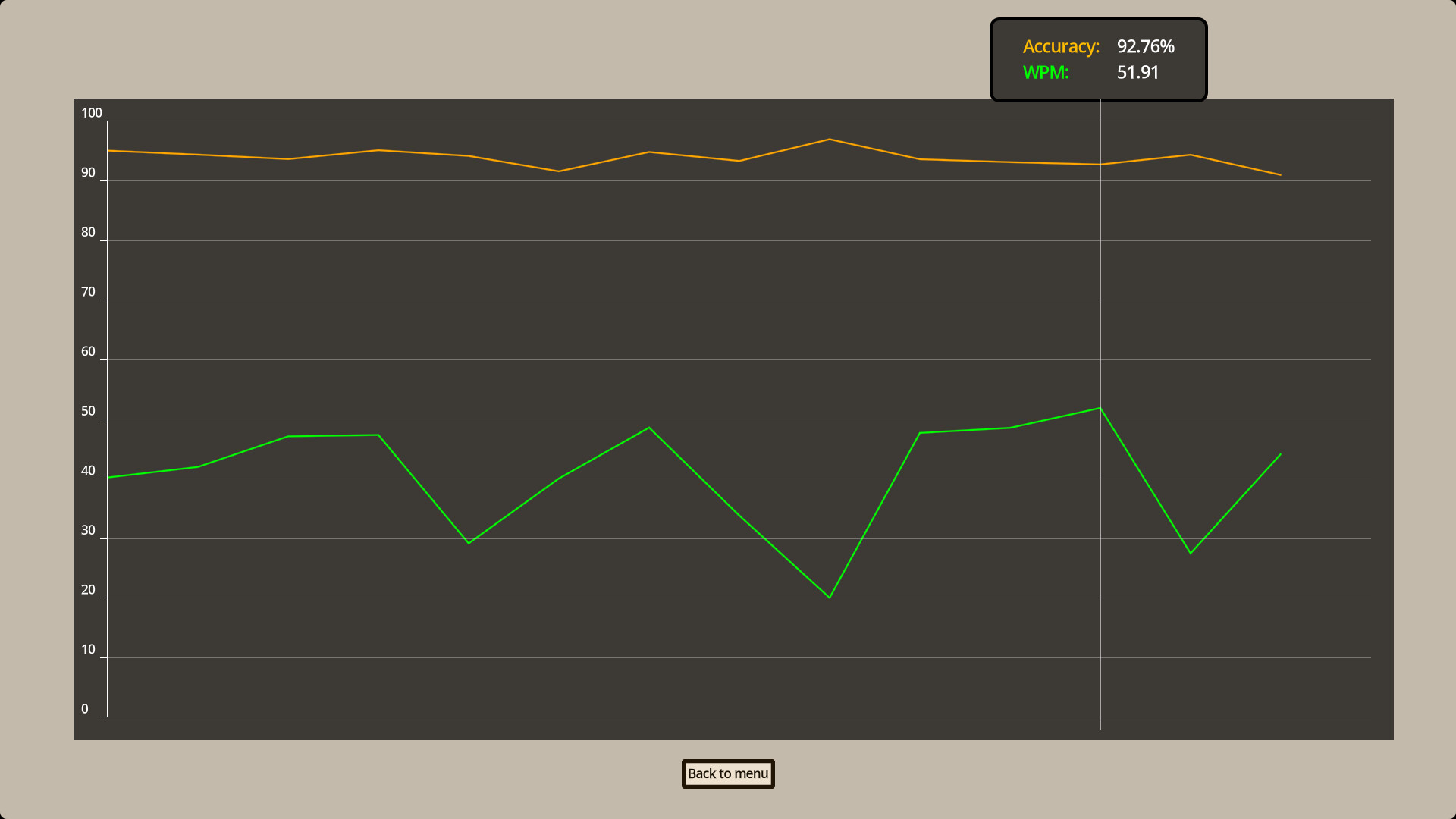Click the 90 label on the y-axis
Viewport: 1456px width, 819px height.
88,172
